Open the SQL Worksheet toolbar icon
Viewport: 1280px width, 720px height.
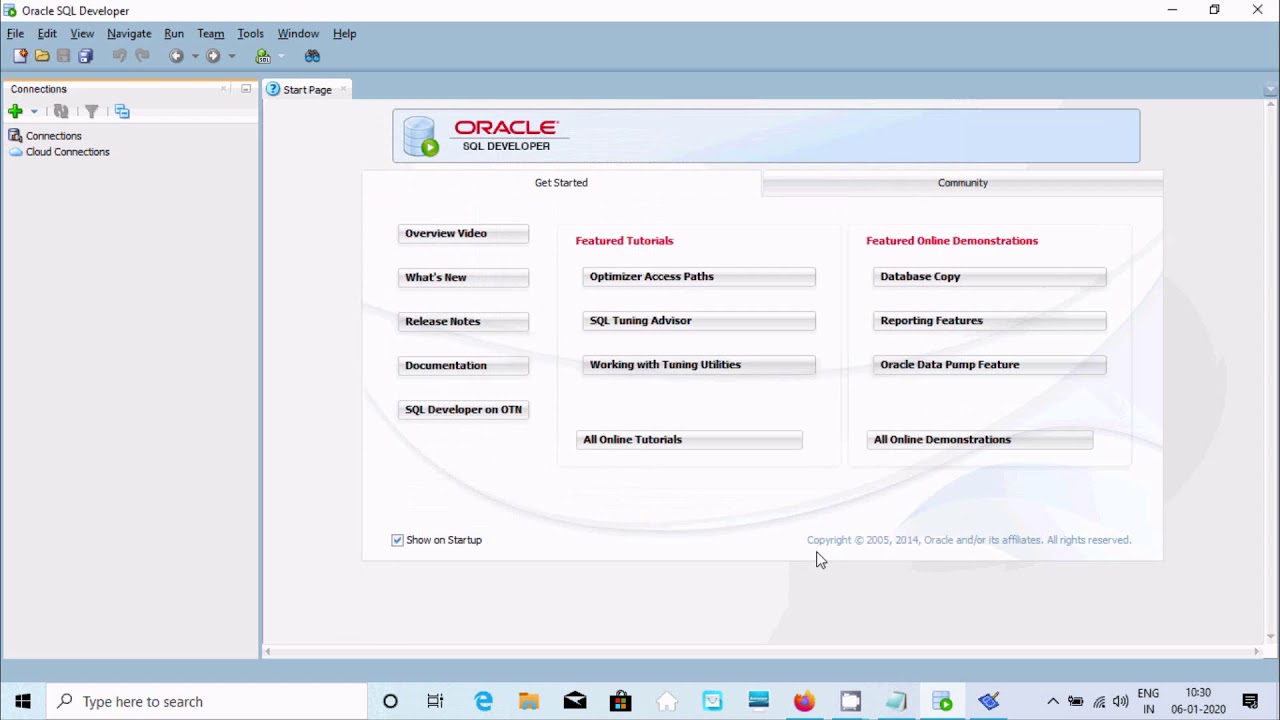(x=263, y=56)
